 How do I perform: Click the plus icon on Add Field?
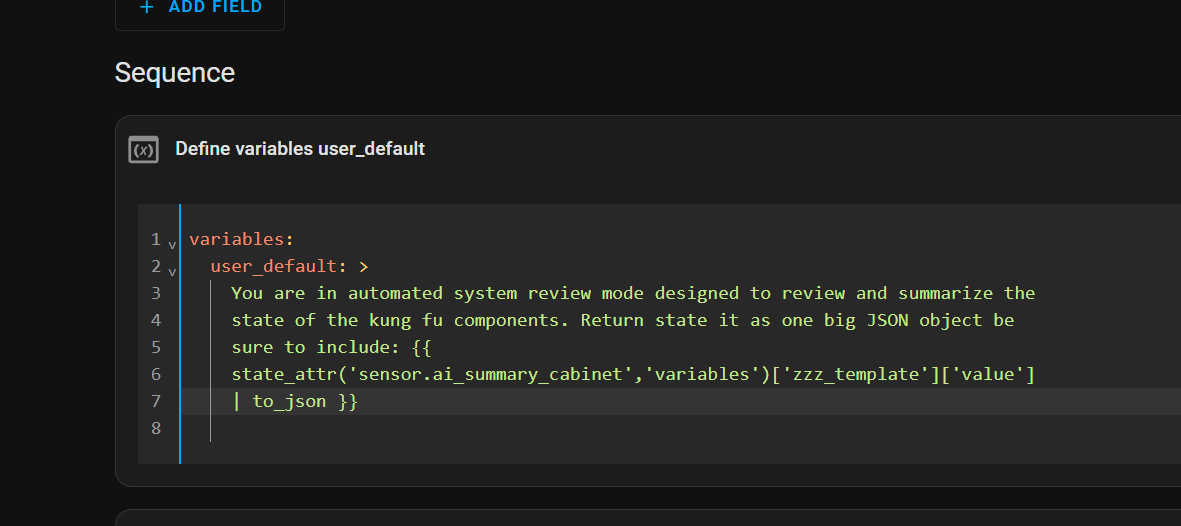coord(147,7)
